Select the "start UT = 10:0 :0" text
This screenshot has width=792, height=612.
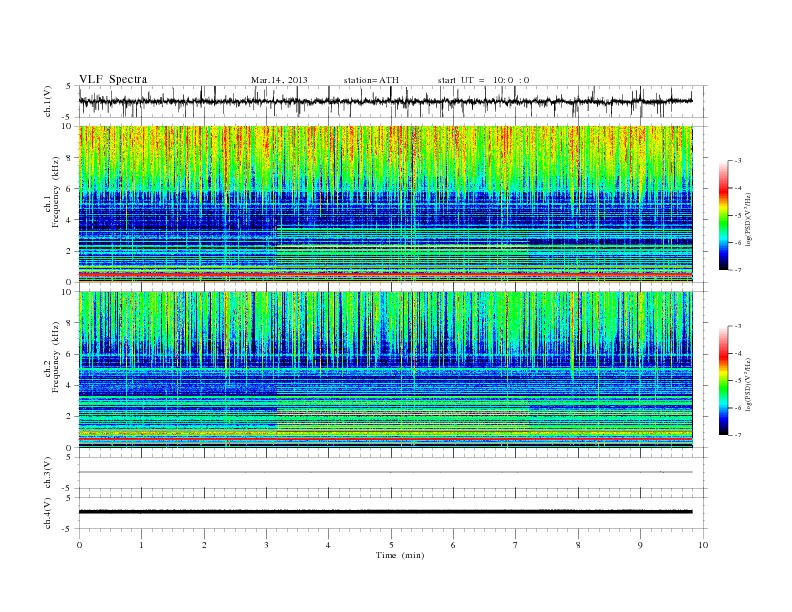pos(483,80)
